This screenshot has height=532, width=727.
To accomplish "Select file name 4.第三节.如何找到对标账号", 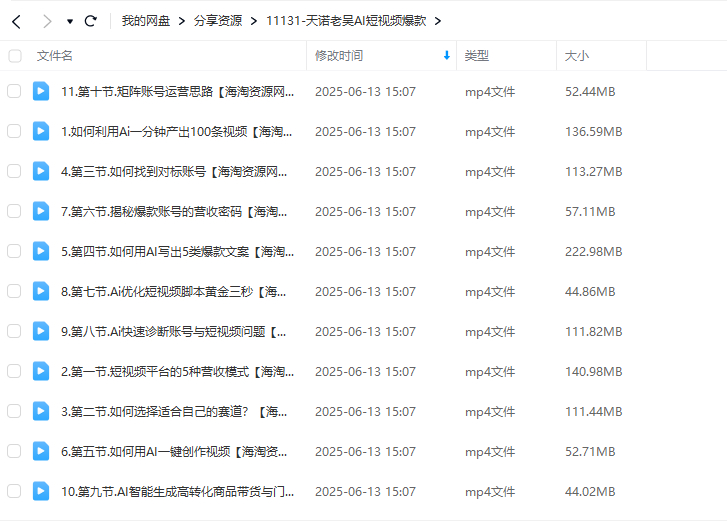I will click(174, 172).
